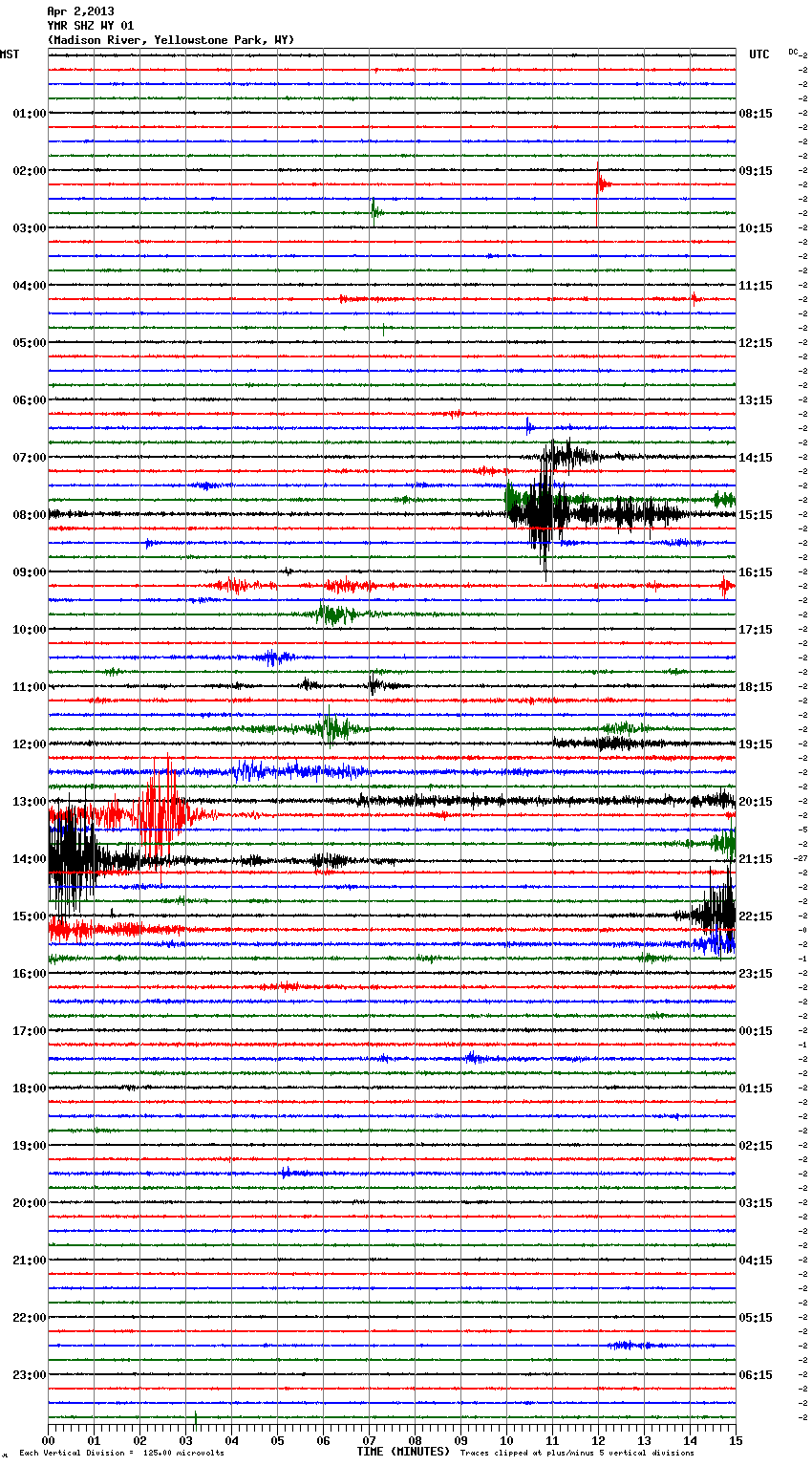Click the date text "Apr 2,2013"
812x1466 pixels.
click(x=80, y=11)
